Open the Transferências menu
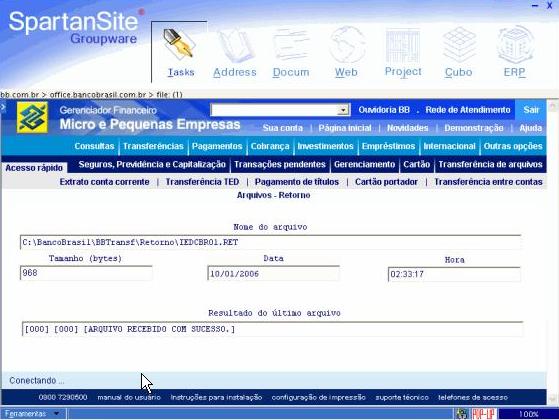 point(153,146)
